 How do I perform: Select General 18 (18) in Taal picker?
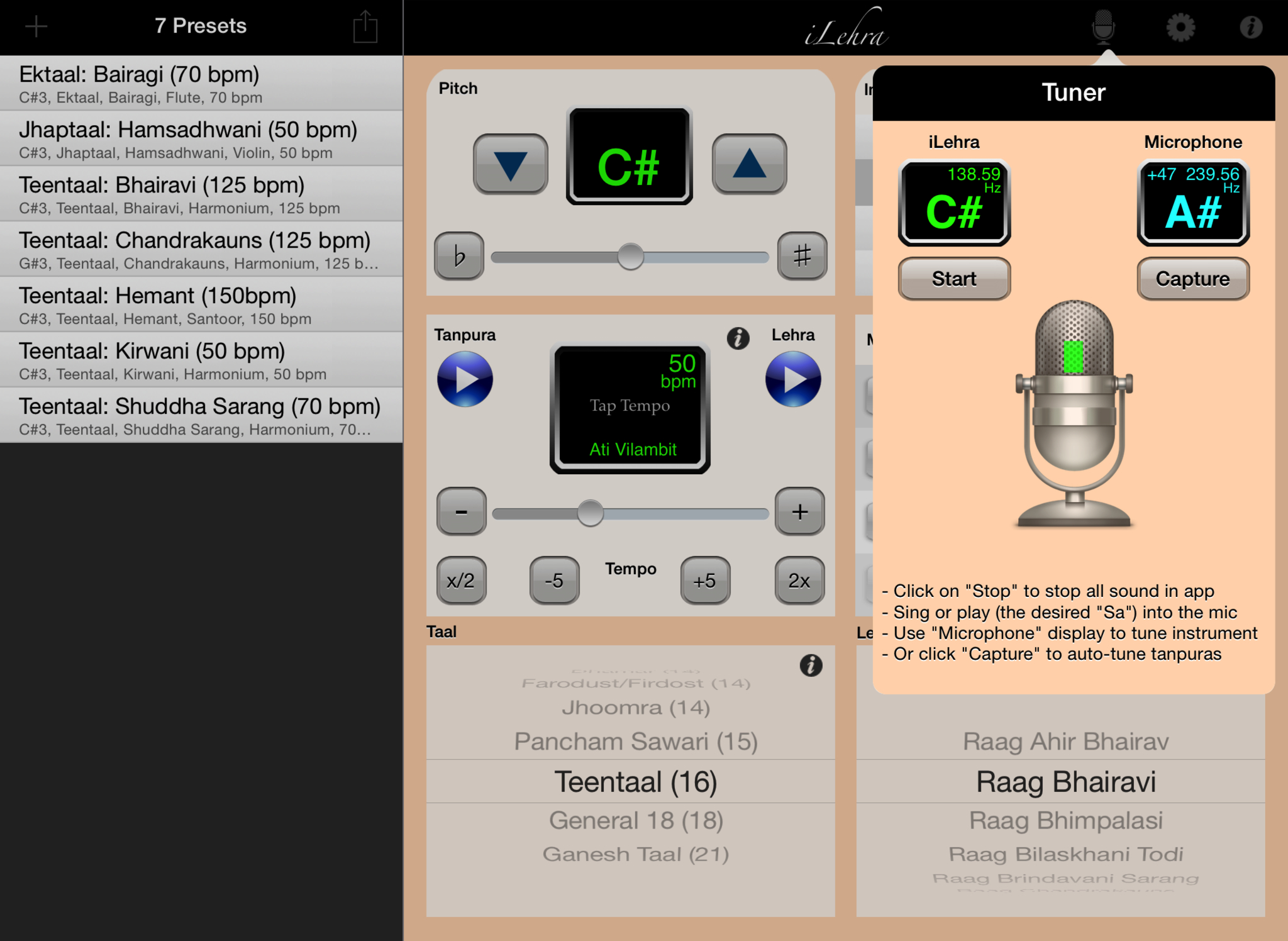pyautogui.click(x=635, y=820)
